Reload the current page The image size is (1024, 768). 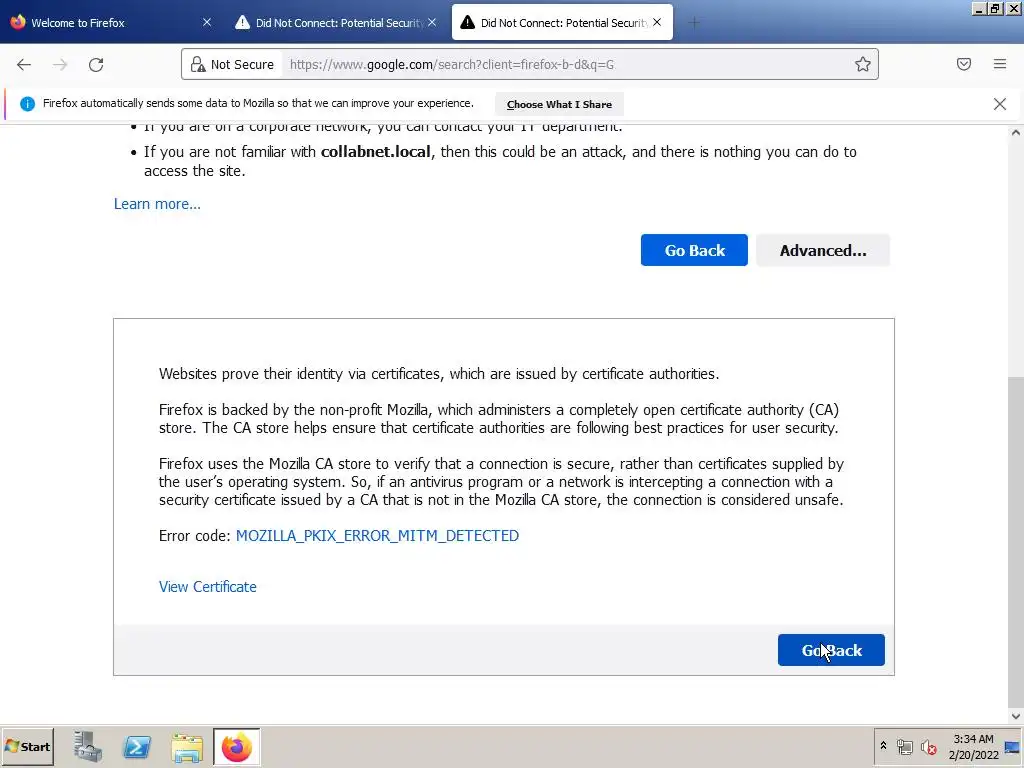click(96, 64)
